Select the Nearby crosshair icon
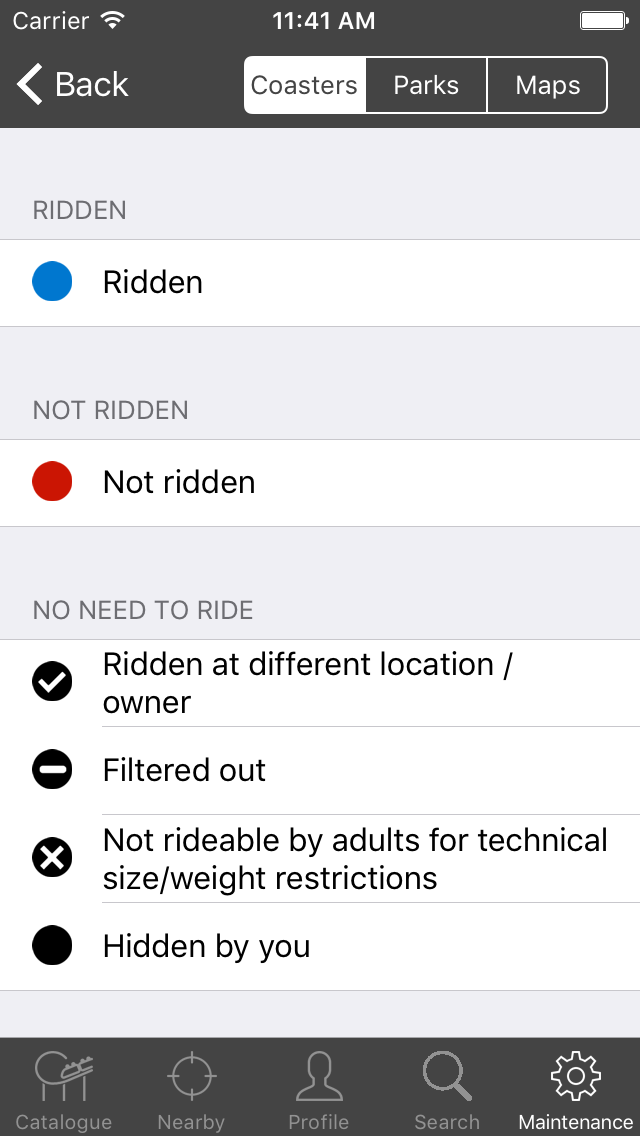 [191, 1077]
